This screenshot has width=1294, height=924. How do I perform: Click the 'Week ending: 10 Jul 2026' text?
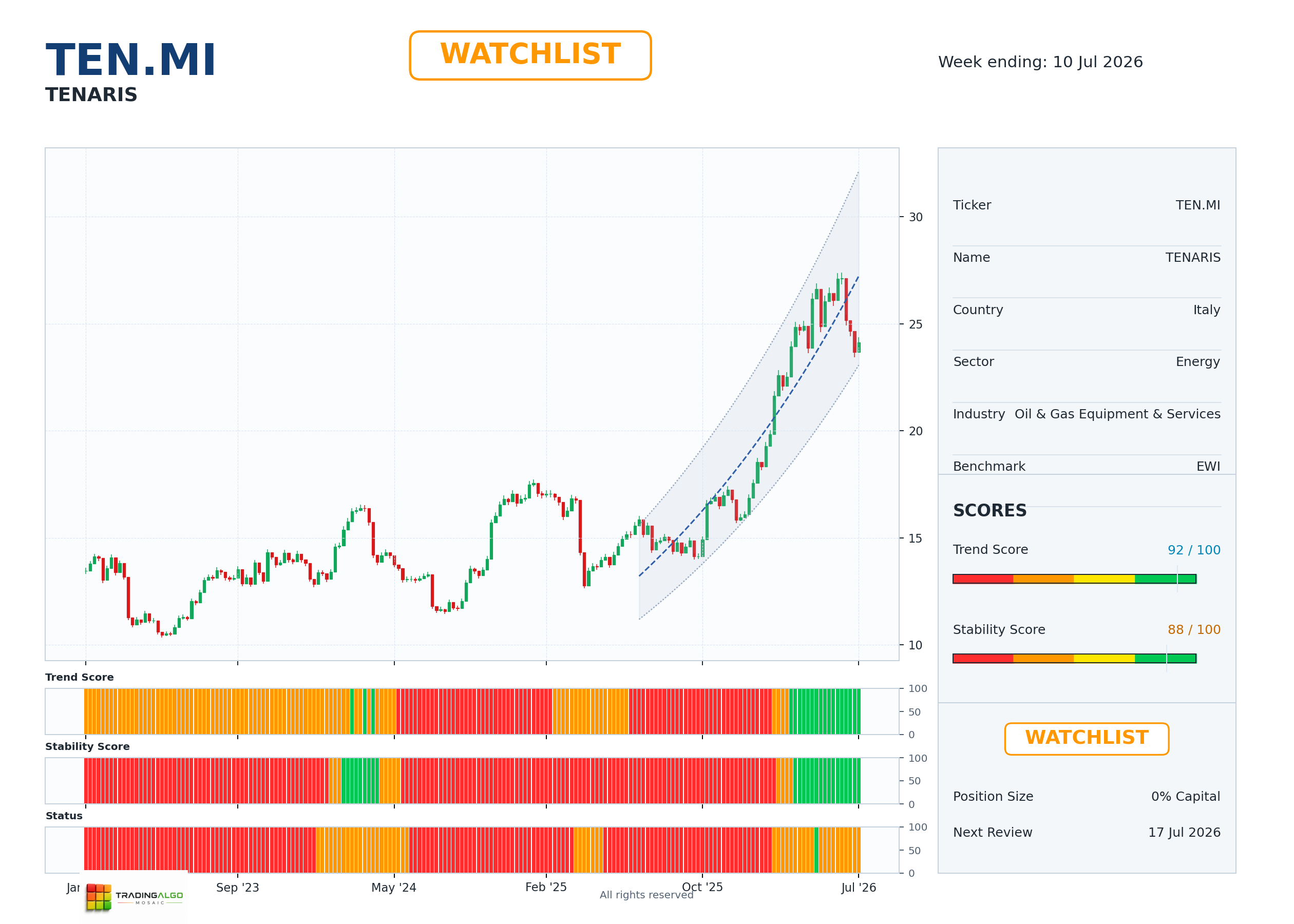pyautogui.click(x=1040, y=62)
